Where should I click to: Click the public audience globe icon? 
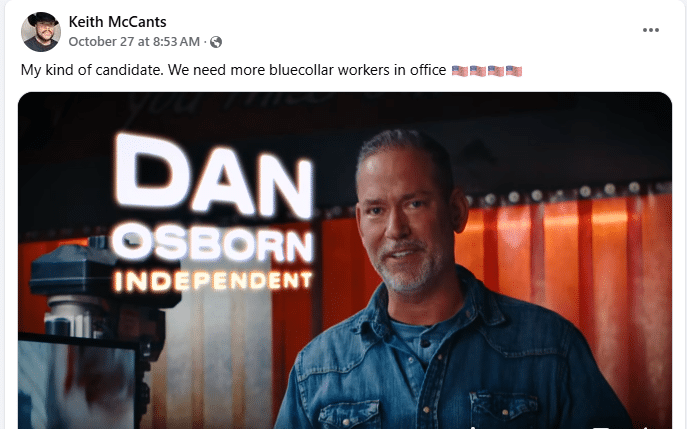pos(216,42)
